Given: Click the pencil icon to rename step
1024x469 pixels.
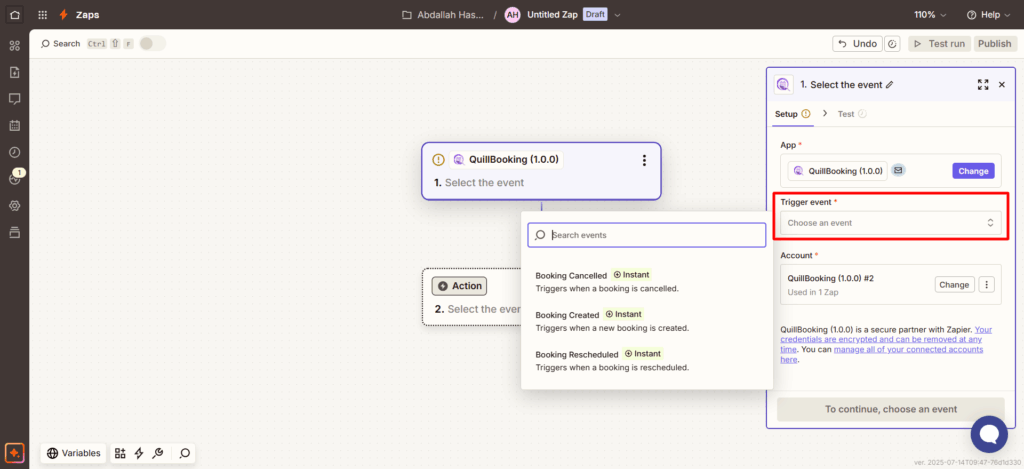Looking at the screenshot, I should (x=890, y=85).
